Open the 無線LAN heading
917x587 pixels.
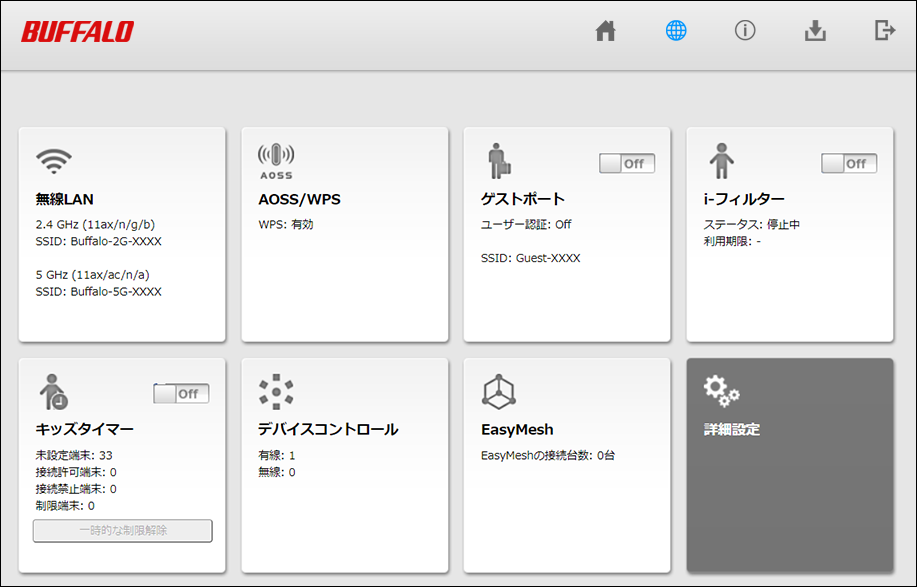[x=64, y=199]
